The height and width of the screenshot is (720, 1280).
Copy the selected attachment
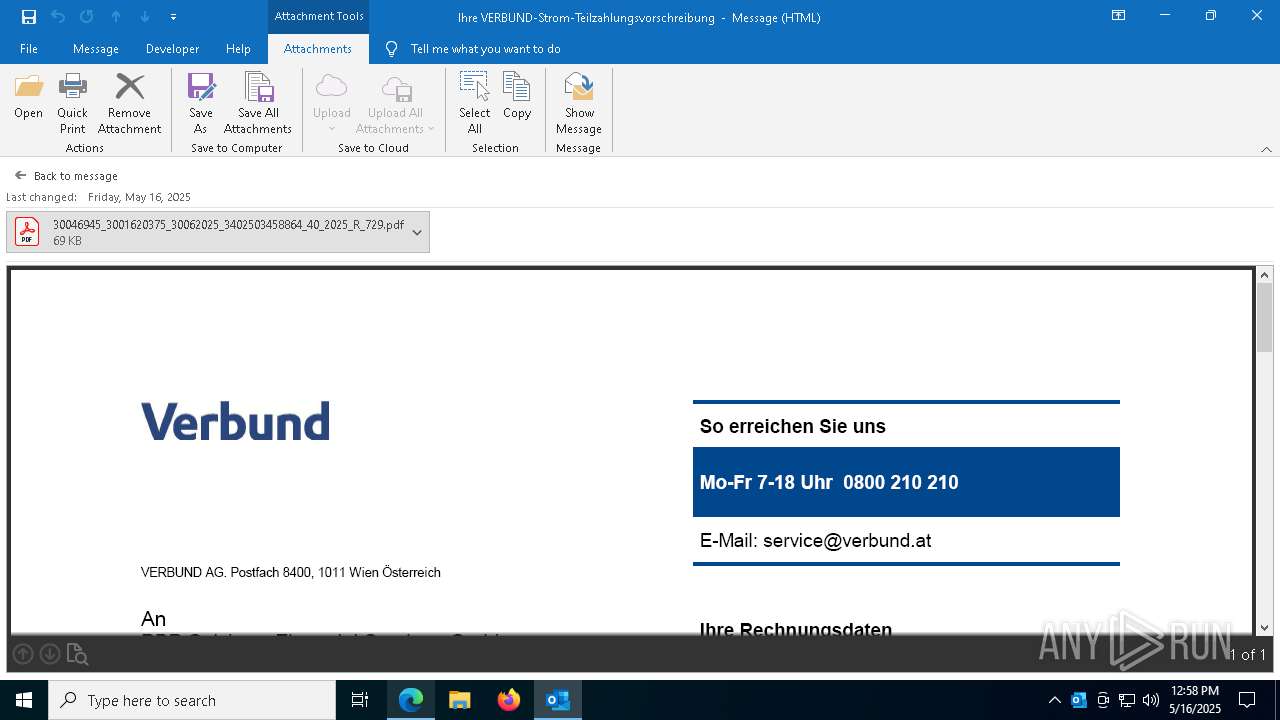click(517, 96)
